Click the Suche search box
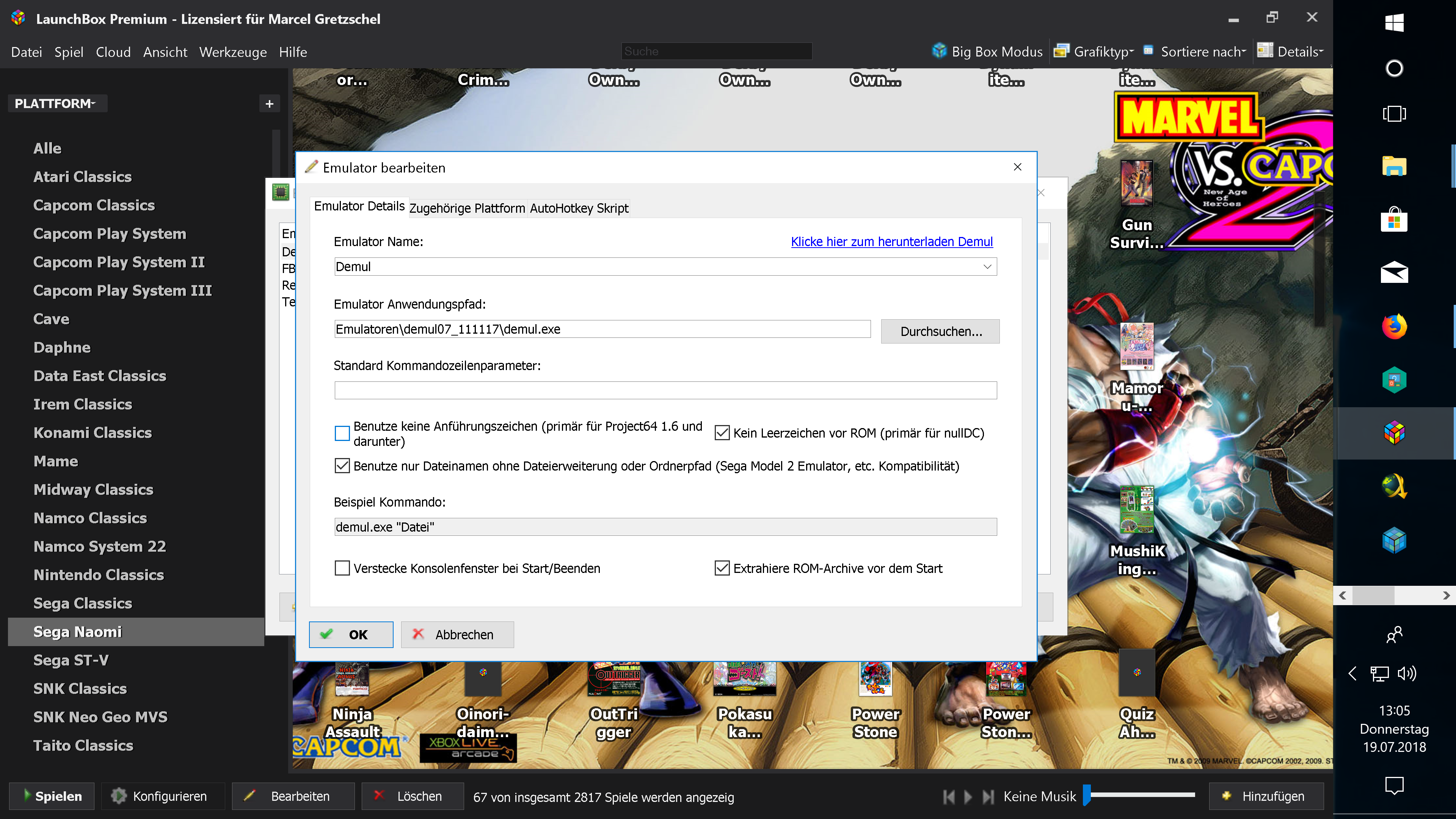 716,52
